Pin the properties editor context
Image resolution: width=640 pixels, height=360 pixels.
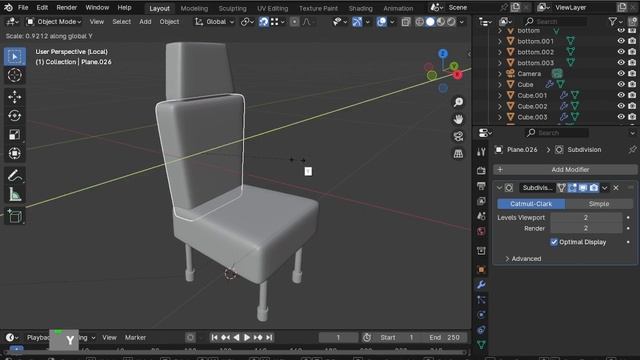(632, 149)
